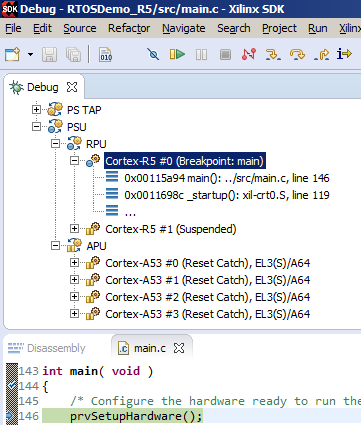
Task: Click the Step Return icon
Action: tap(321, 54)
